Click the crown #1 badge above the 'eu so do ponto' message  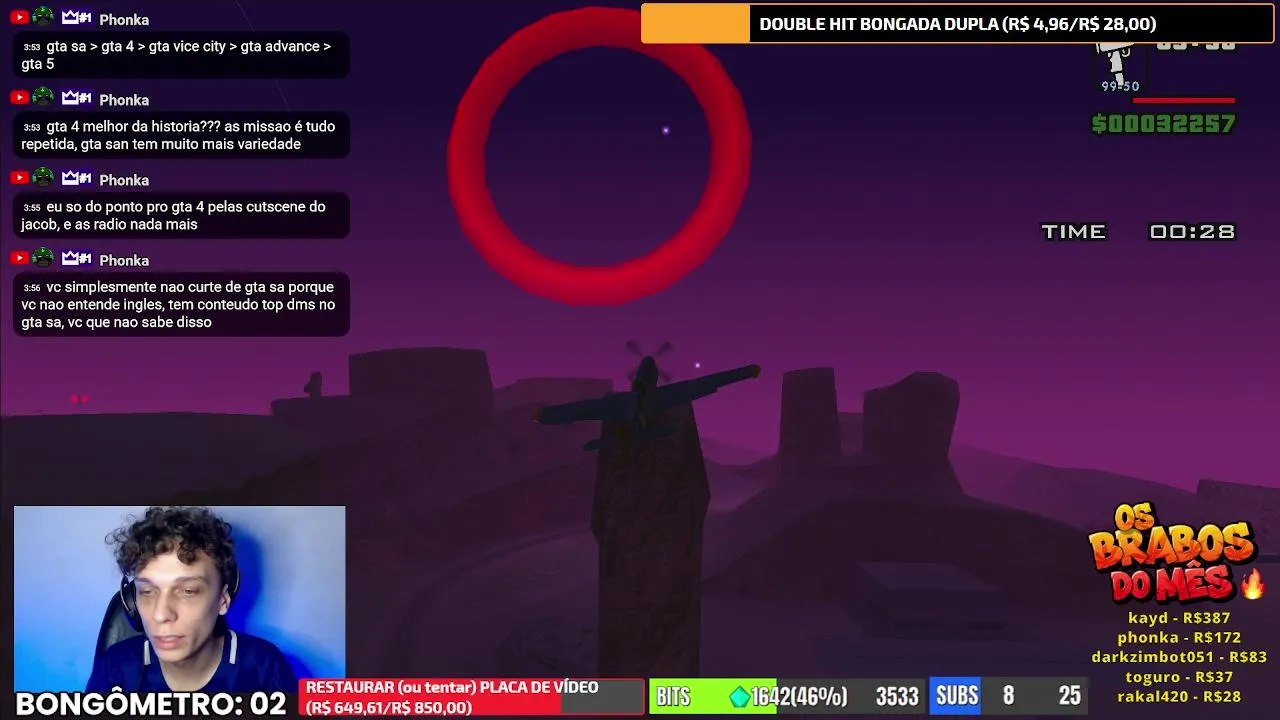[x=77, y=178]
